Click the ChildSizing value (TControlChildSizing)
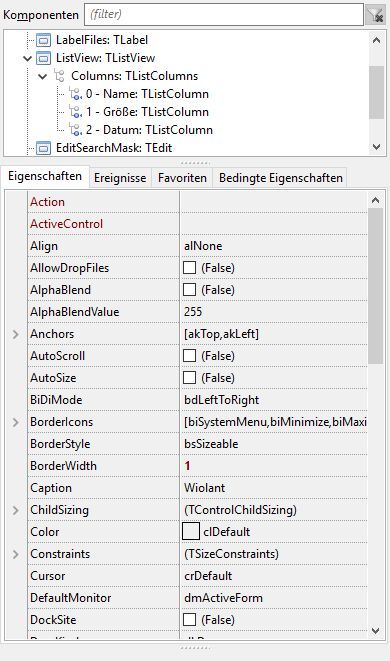This screenshot has width=390, height=661. point(240,510)
